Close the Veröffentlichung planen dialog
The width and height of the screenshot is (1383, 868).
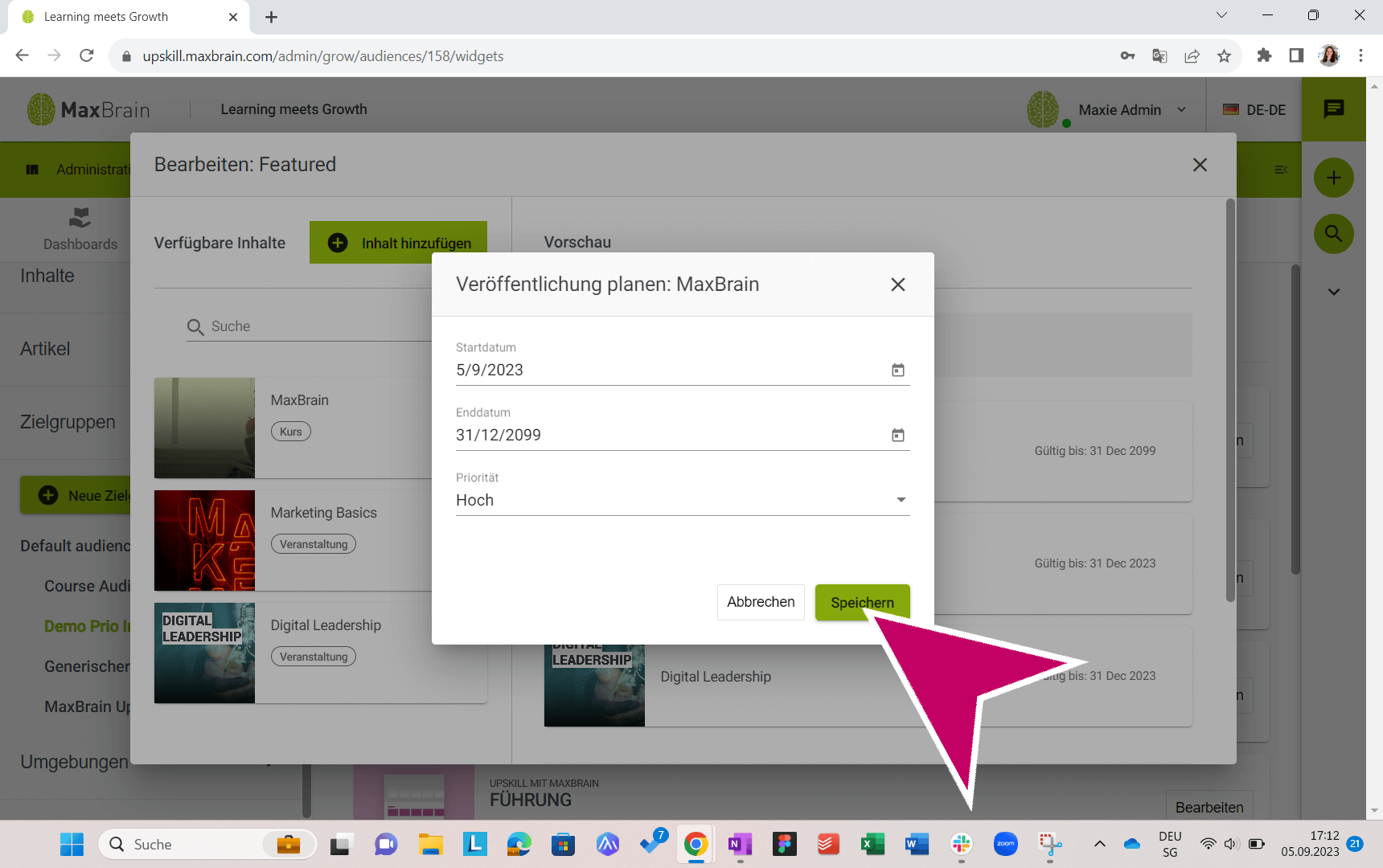click(x=898, y=285)
